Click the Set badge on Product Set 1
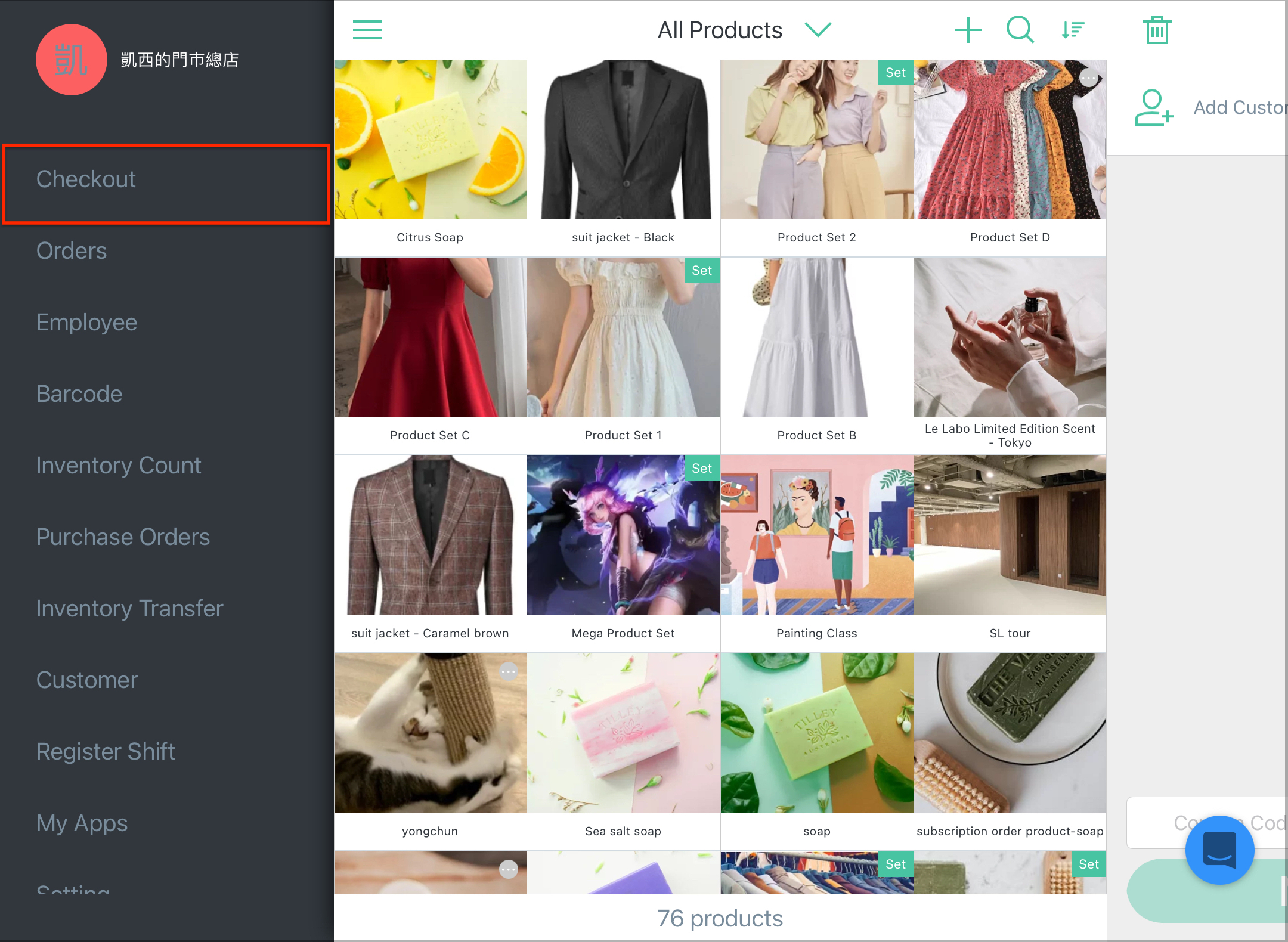Viewport: 1288px width, 942px height. pyautogui.click(x=702, y=271)
